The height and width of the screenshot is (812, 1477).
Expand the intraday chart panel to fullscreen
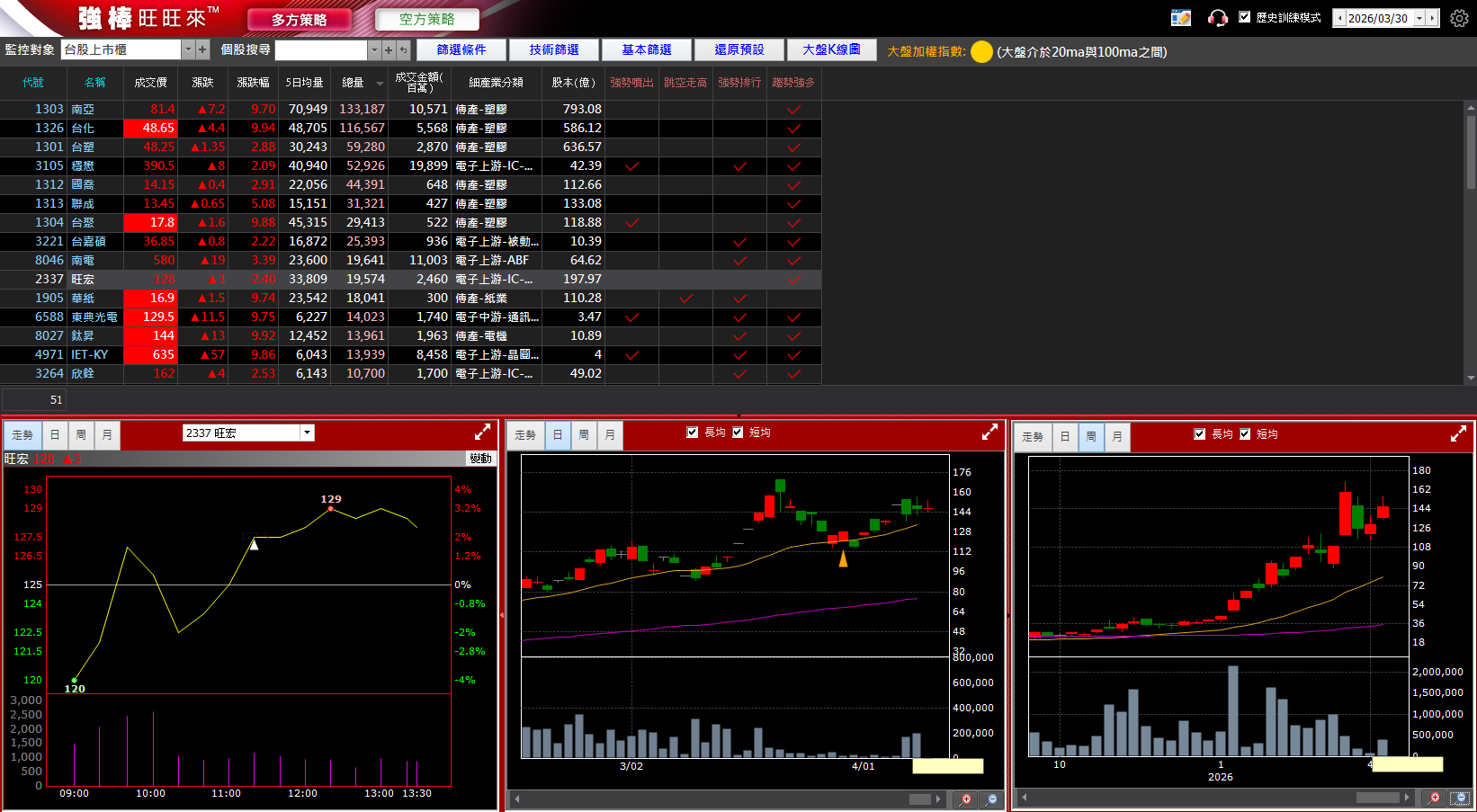coord(482,433)
